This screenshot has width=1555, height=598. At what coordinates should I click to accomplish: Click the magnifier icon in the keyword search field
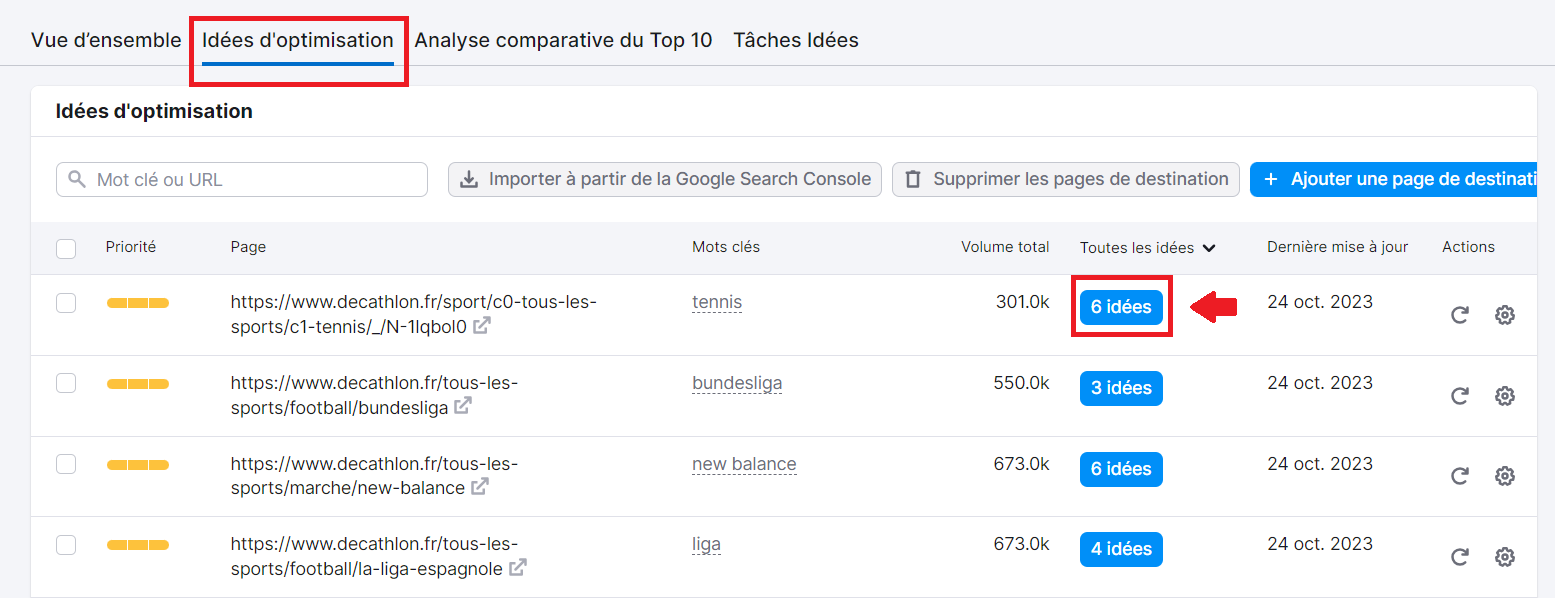pyautogui.click(x=75, y=179)
